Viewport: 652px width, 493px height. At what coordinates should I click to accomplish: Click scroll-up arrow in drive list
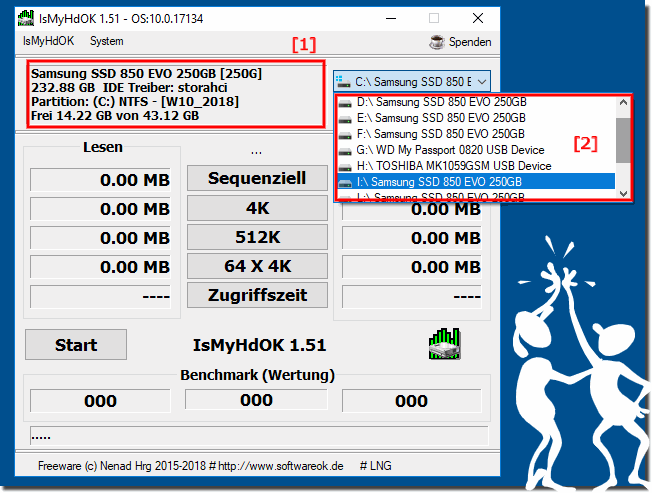pyautogui.click(x=623, y=102)
